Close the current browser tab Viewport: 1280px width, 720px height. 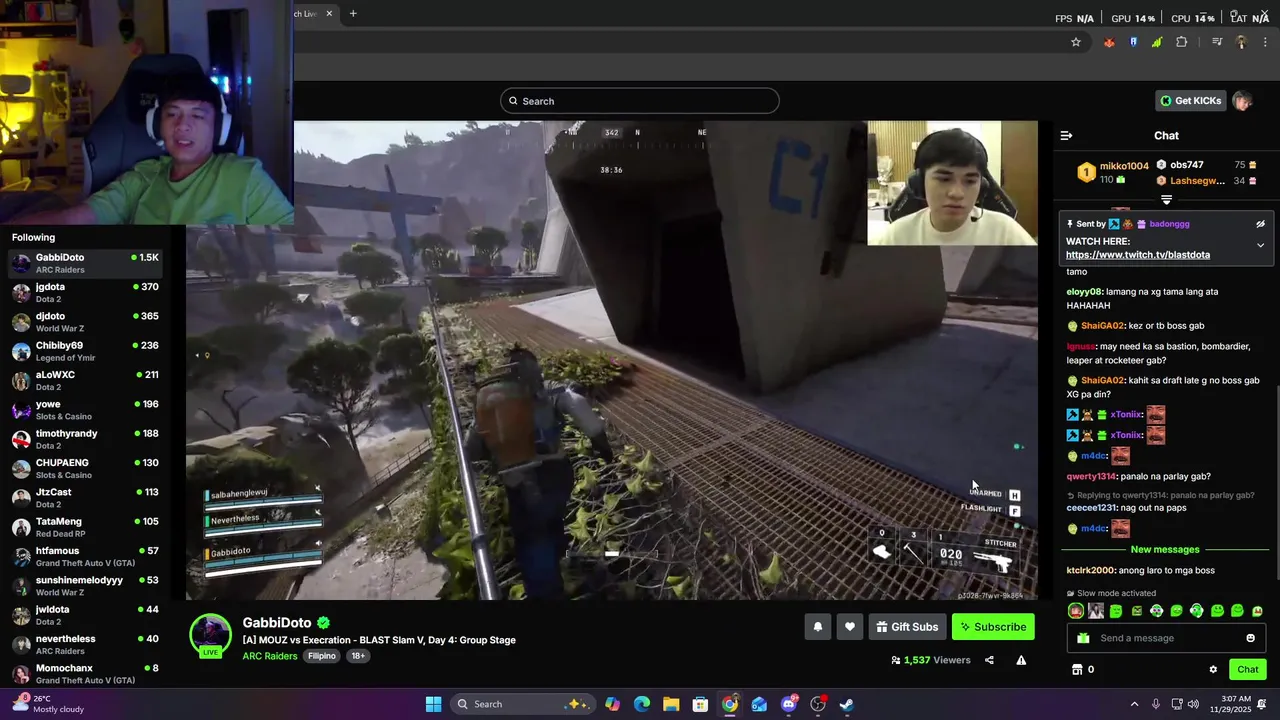click(329, 14)
